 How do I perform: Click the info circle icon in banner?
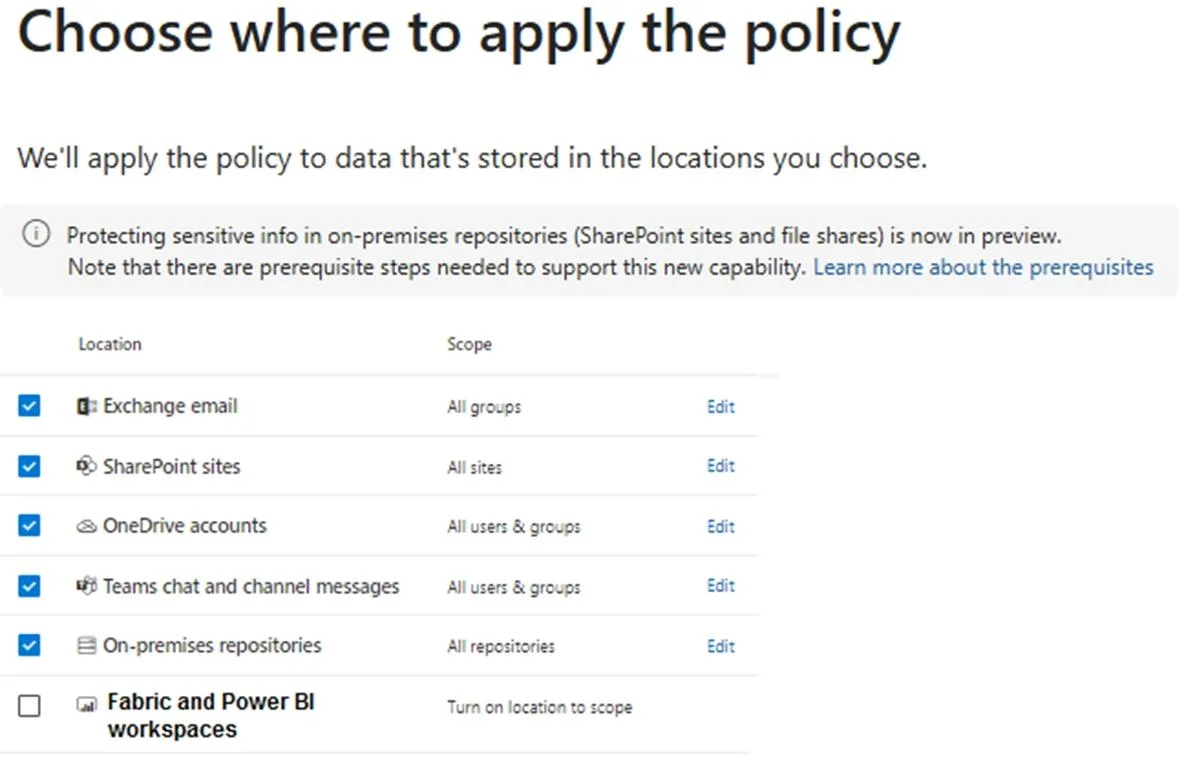(36, 233)
